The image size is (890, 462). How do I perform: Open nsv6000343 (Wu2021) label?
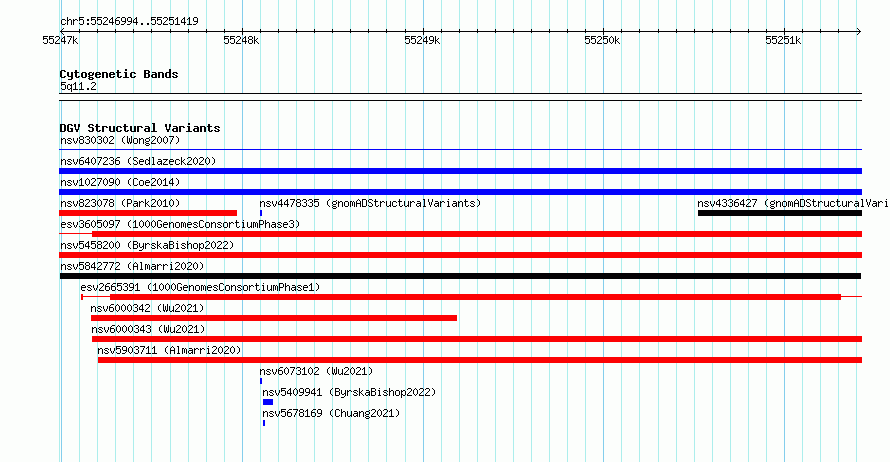tap(148, 329)
